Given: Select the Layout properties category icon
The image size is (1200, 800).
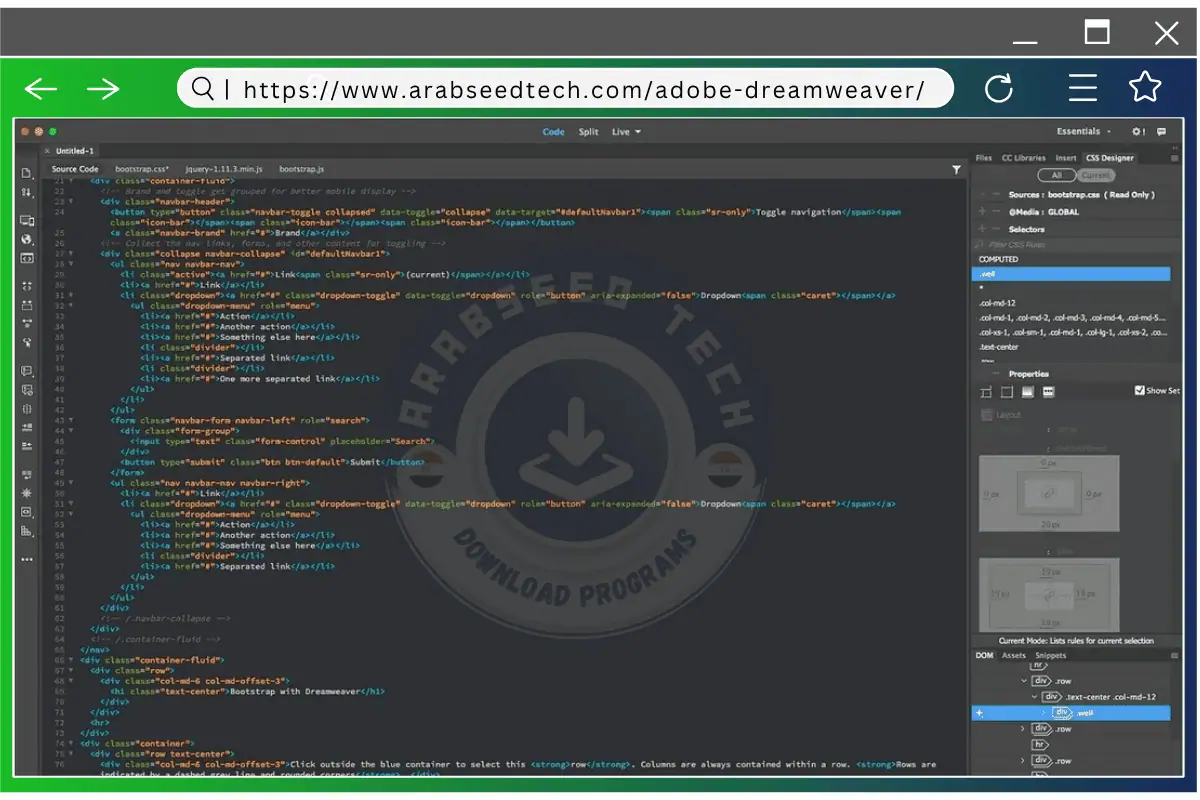Looking at the screenshot, I should pos(986,391).
